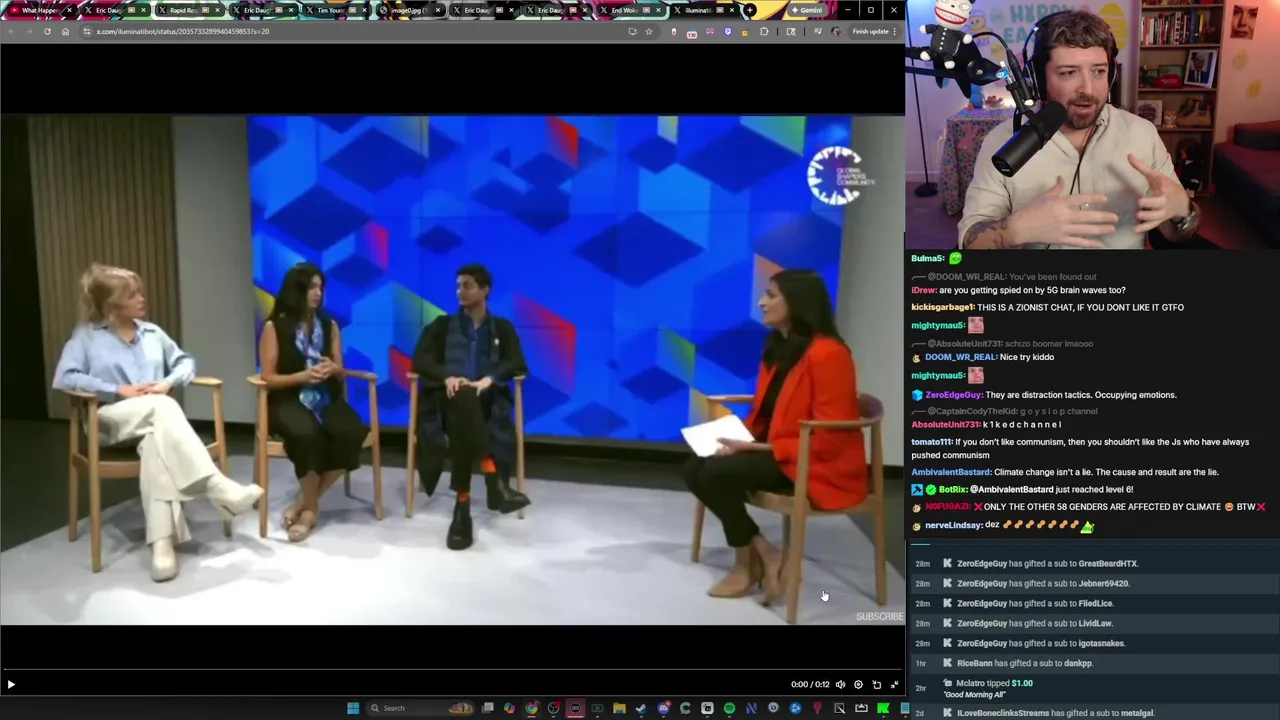Click the taskbar Search box
Image resolution: width=1280 pixels, height=720 pixels.
coord(420,708)
